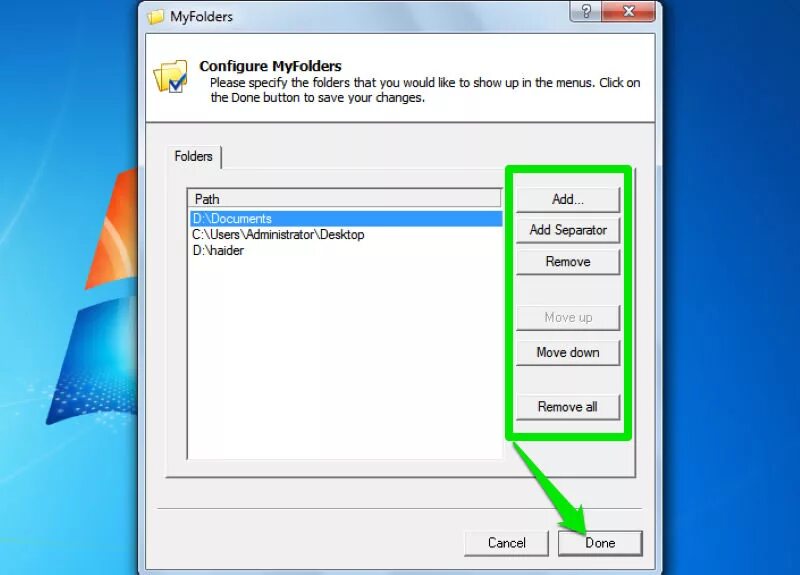Select the D:\Documents path entry
Image resolution: width=800 pixels, height=575 pixels.
(x=346, y=218)
